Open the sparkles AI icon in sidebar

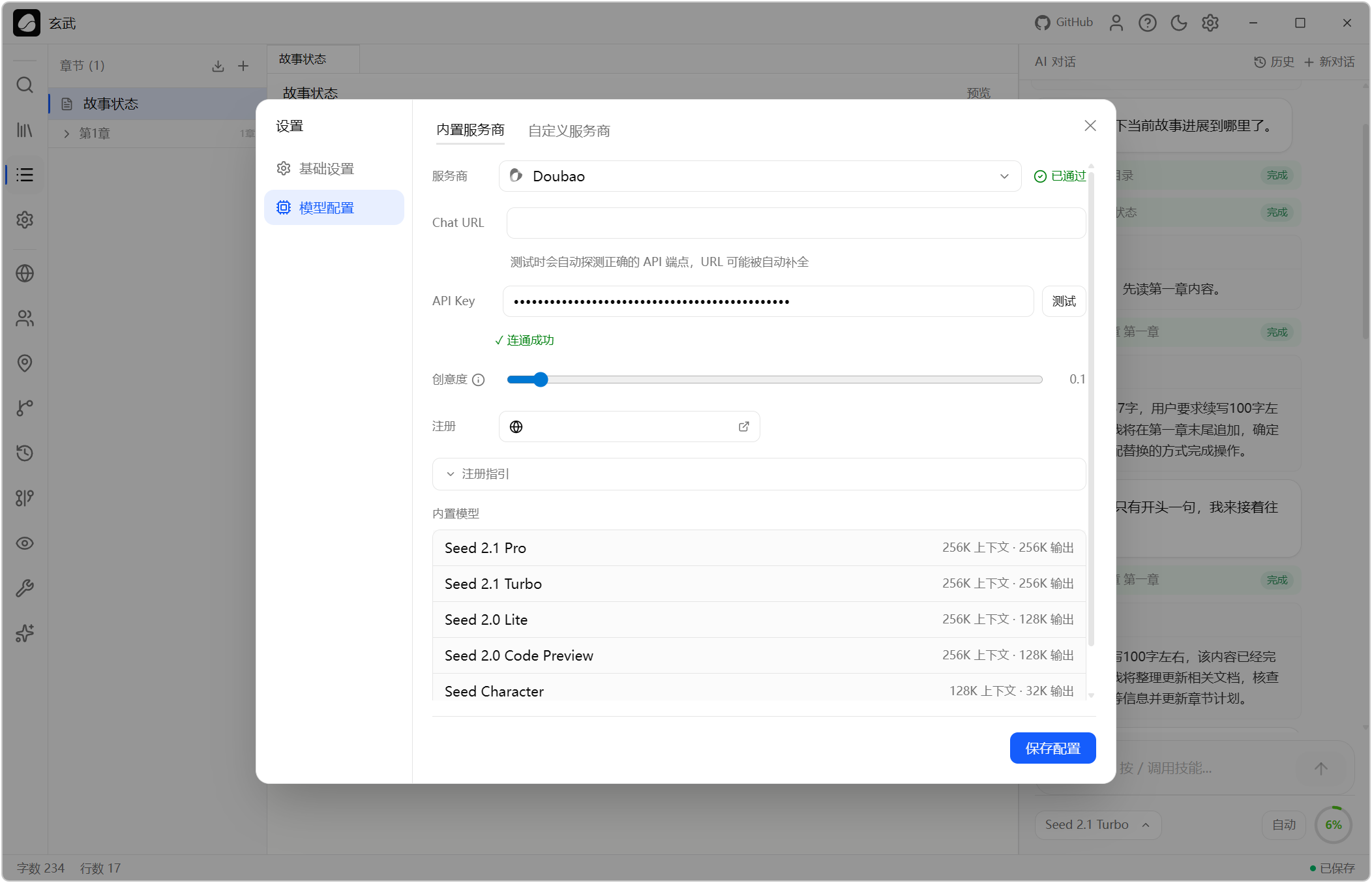[x=25, y=633]
